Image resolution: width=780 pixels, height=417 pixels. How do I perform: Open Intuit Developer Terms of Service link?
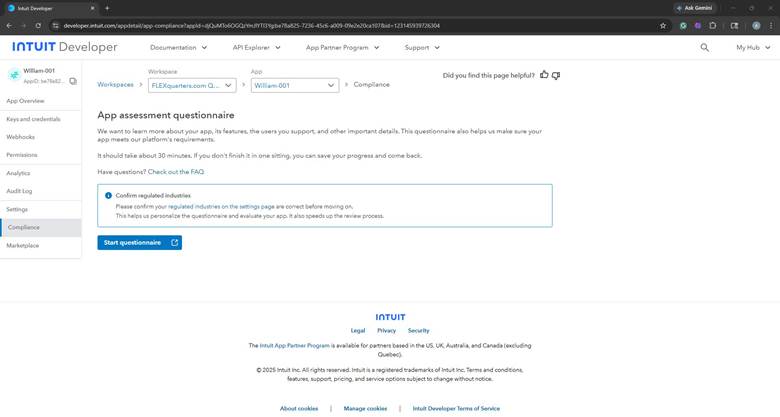[x=456, y=409]
